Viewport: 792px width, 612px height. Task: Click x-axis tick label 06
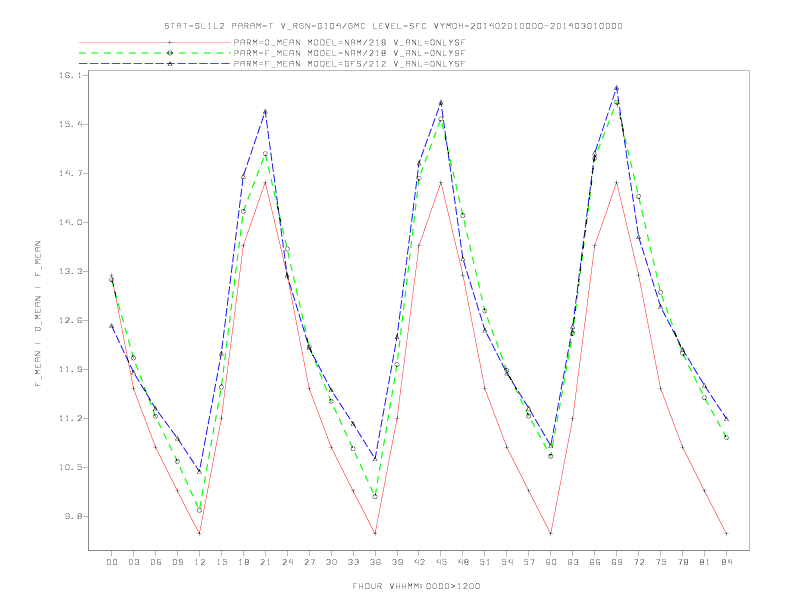point(156,562)
